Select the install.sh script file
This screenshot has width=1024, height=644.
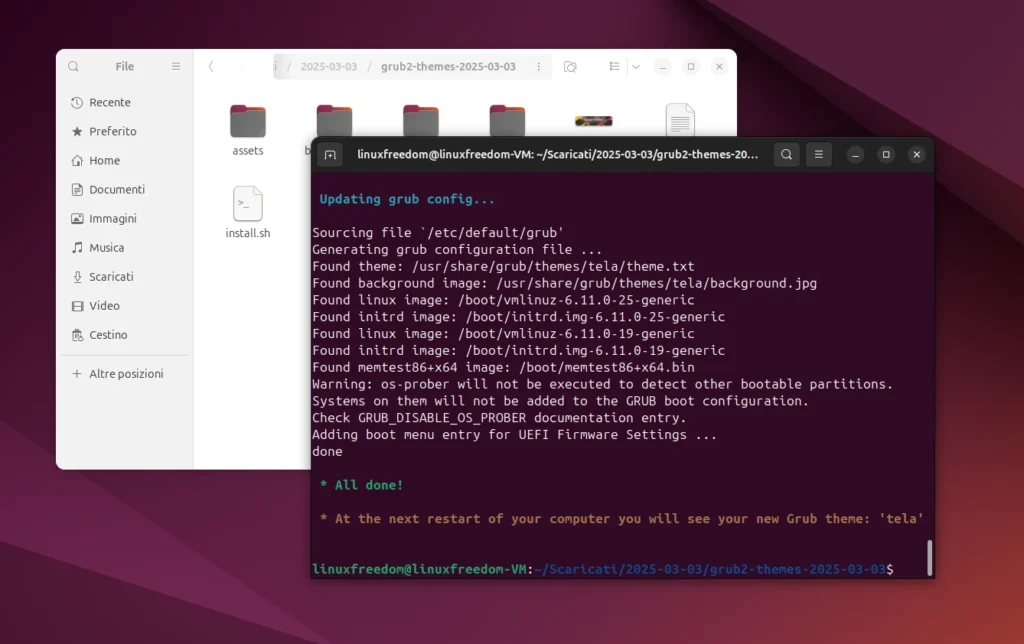tap(248, 212)
